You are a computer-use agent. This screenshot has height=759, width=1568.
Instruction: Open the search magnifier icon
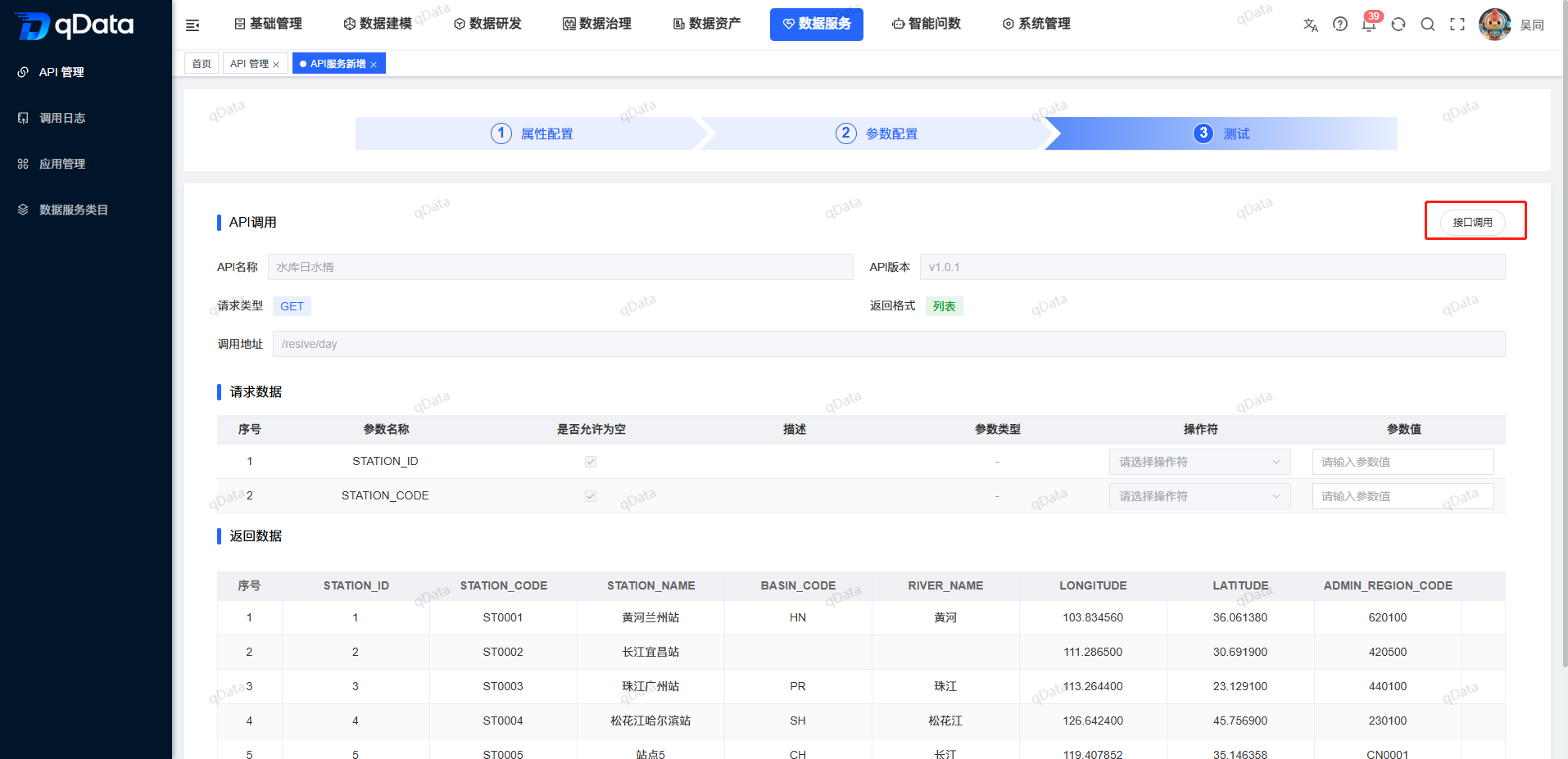point(1428,25)
